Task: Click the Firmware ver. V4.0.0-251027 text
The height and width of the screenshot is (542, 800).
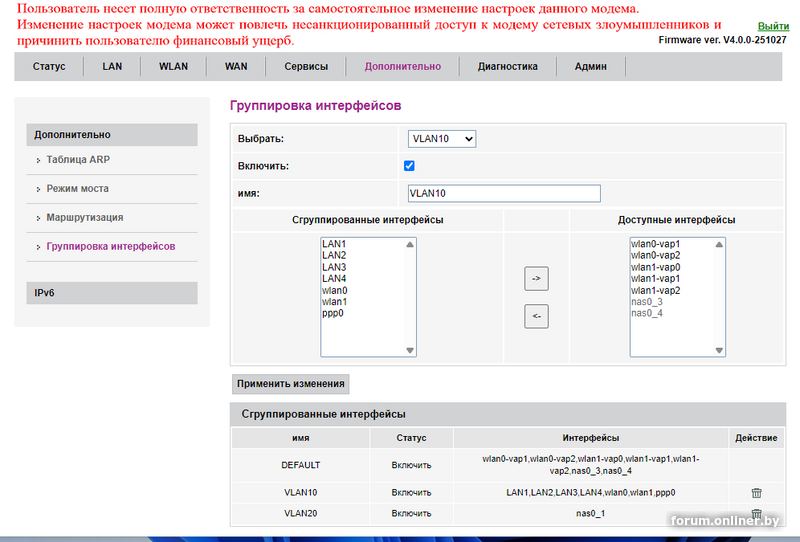Action: pos(722,40)
